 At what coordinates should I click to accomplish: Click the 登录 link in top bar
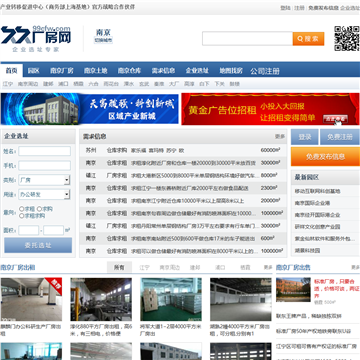[x=285, y=8]
